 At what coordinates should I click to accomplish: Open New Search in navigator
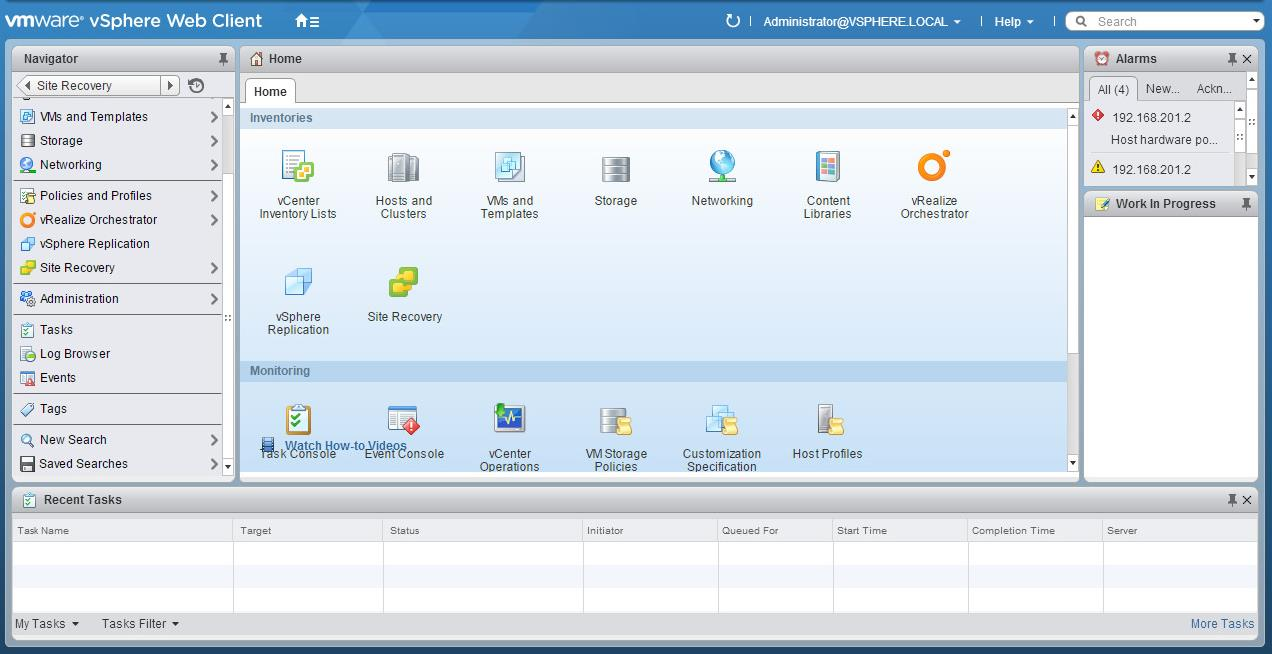[73, 440]
